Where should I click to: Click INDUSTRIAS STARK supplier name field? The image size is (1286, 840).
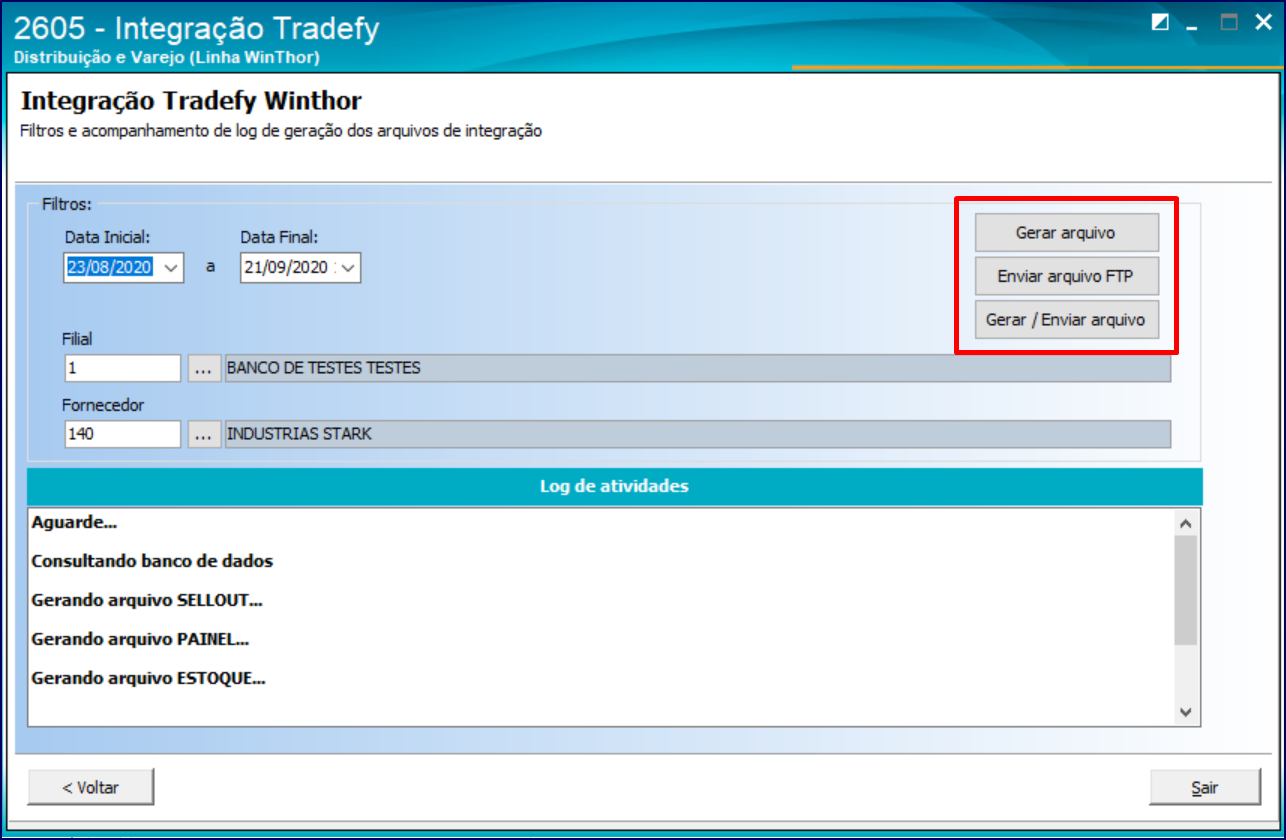[x=697, y=434]
